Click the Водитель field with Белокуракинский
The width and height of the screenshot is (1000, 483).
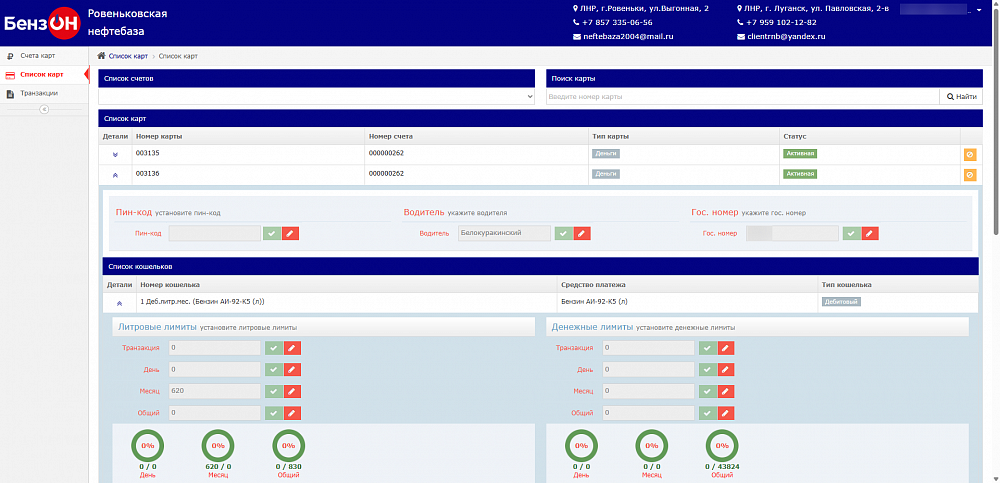(504, 234)
